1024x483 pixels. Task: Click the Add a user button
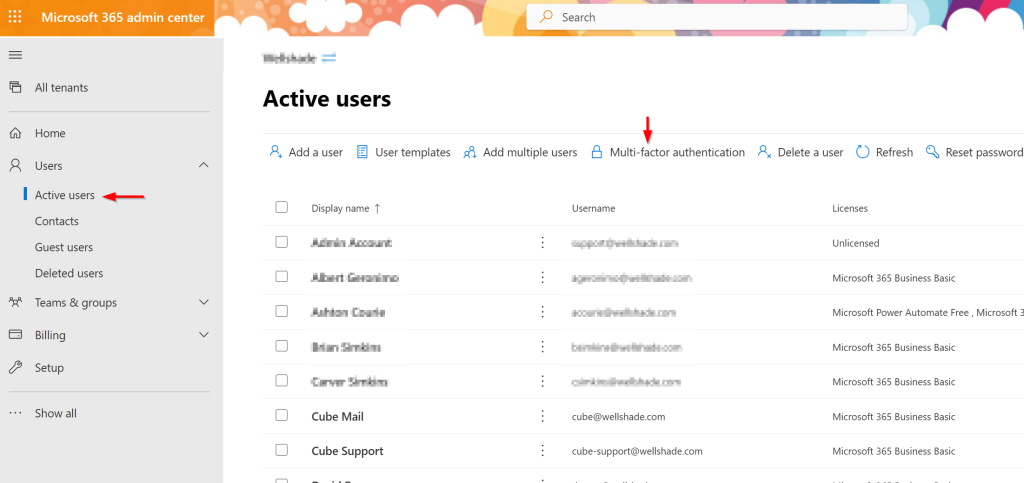pos(306,152)
